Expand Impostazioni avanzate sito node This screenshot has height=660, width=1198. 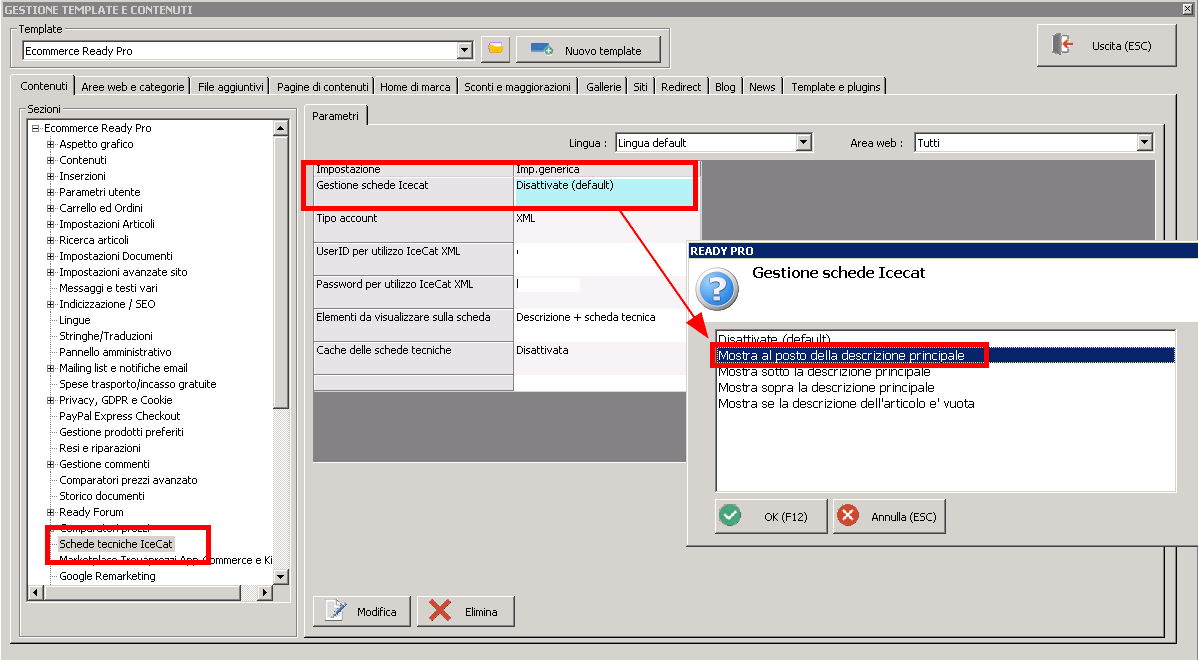(50, 273)
